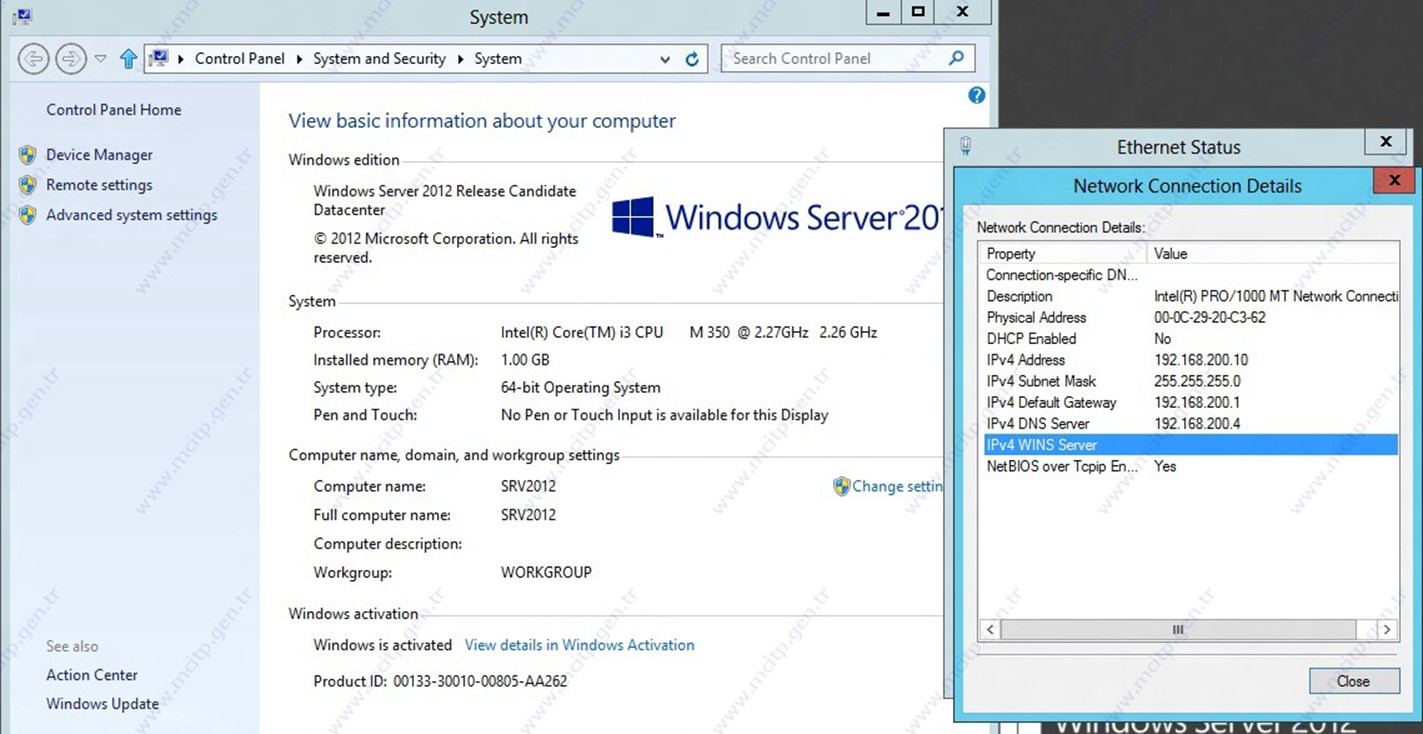Image resolution: width=1423 pixels, height=734 pixels.
Task: Click scroll right arrow in details list
Action: pyautogui.click(x=1386, y=630)
